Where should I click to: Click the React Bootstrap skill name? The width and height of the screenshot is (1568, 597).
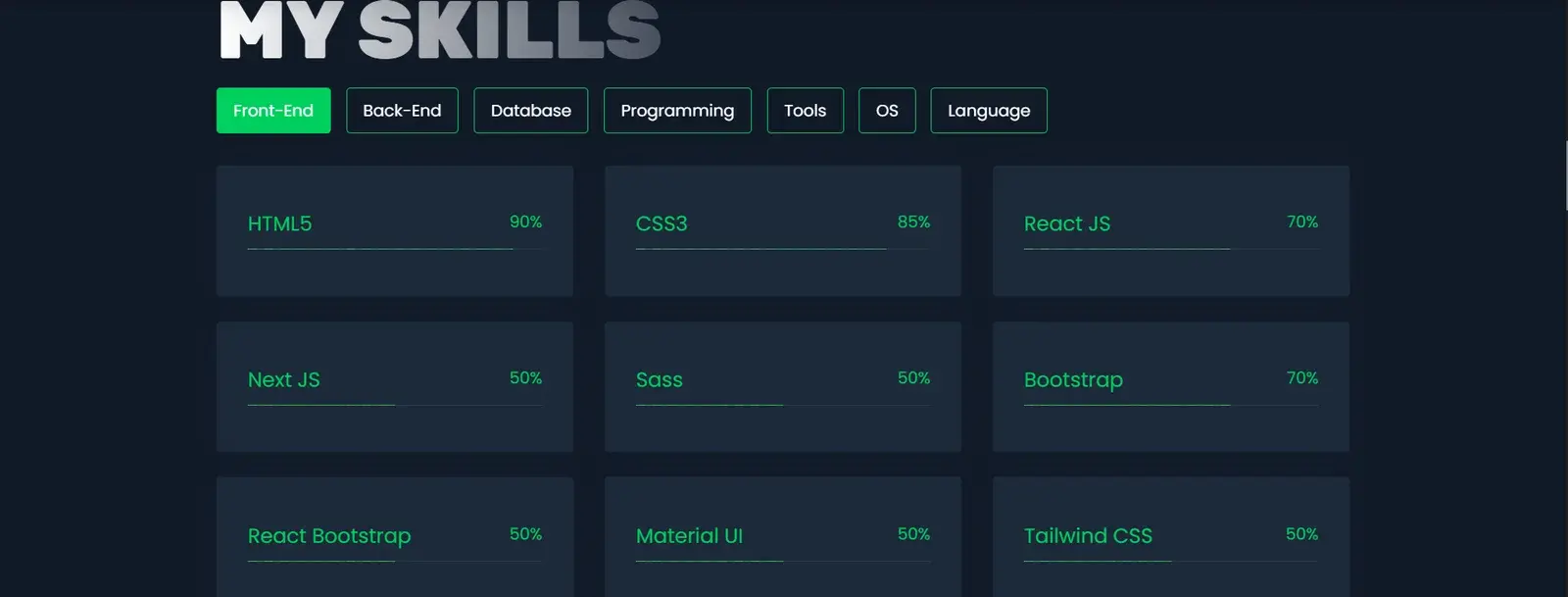(x=329, y=536)
